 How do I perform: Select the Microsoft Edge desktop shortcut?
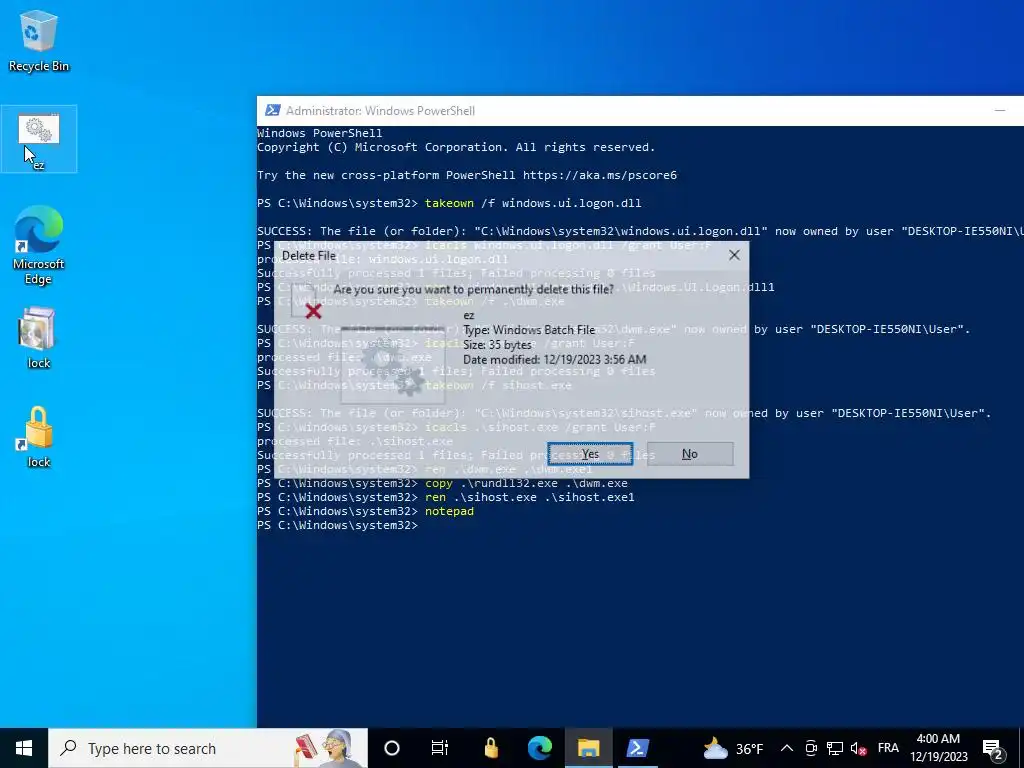[x=39, y=246]
